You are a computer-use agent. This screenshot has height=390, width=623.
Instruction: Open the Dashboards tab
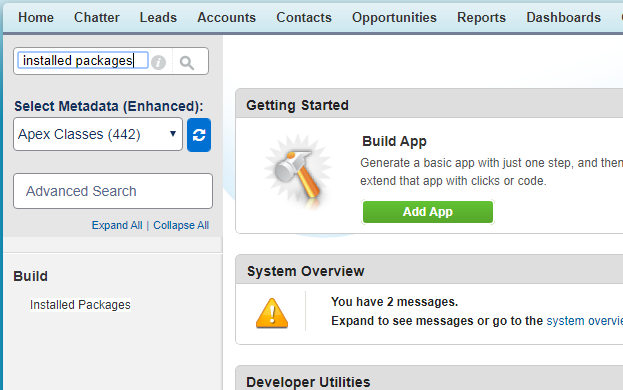(x=563, y=17)
